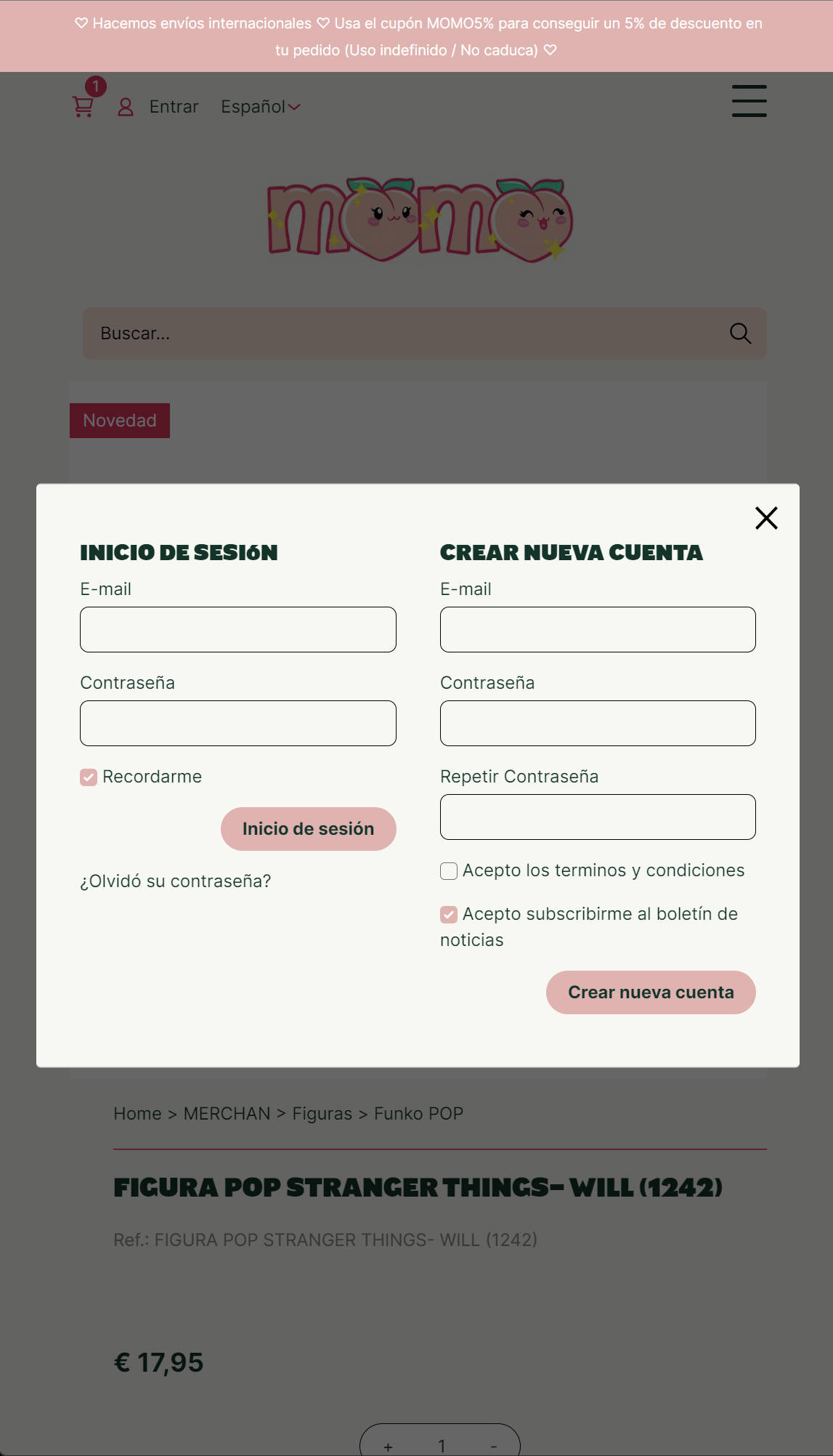
Task: Click the Entrar login link
Action: [x=174, y=107]
